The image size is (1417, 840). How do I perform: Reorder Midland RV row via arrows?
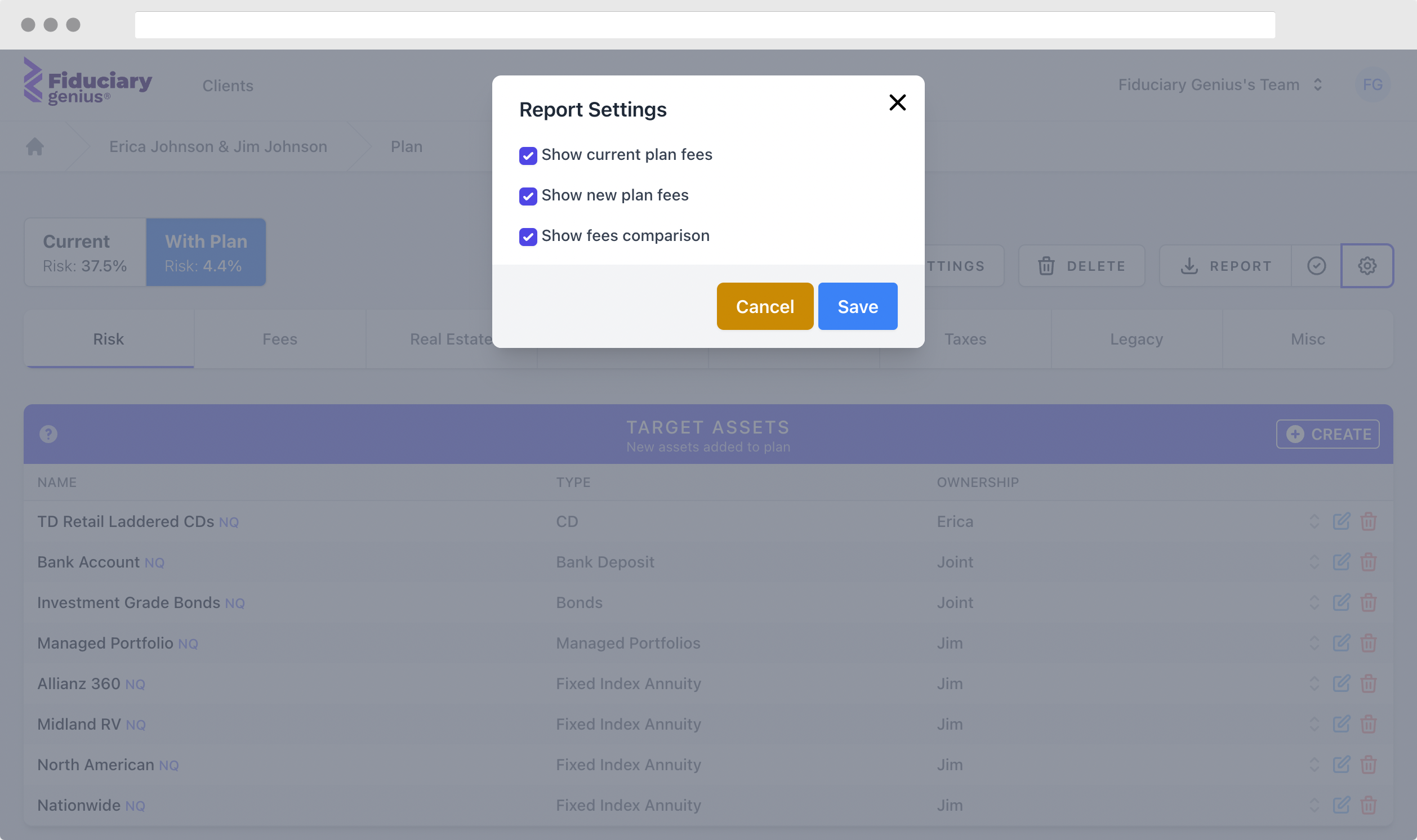point(1314,723)
